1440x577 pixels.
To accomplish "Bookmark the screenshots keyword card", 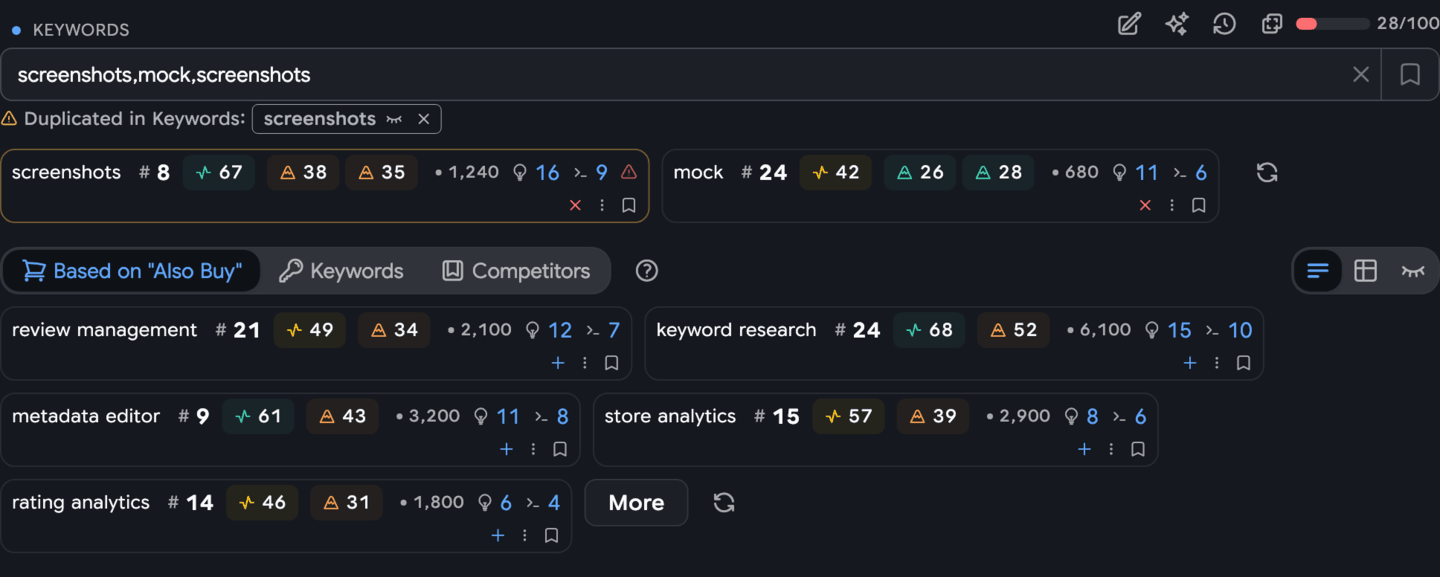I will (x=629, y=205).
